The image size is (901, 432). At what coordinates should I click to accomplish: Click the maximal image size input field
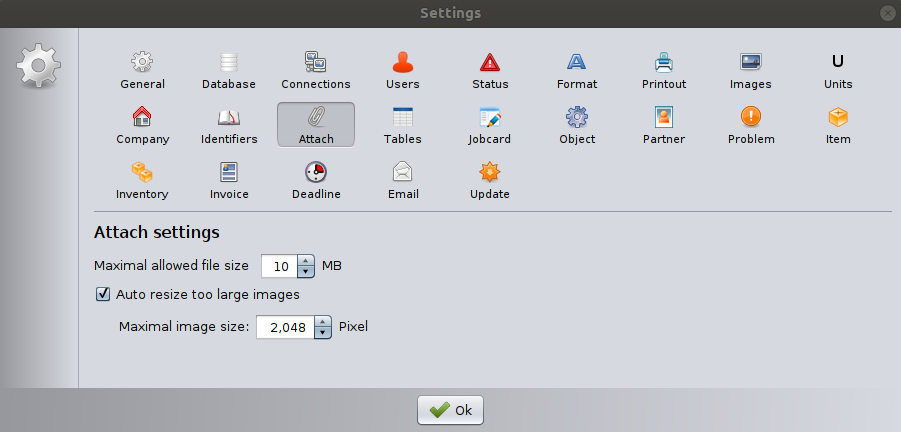coord(285,327)
